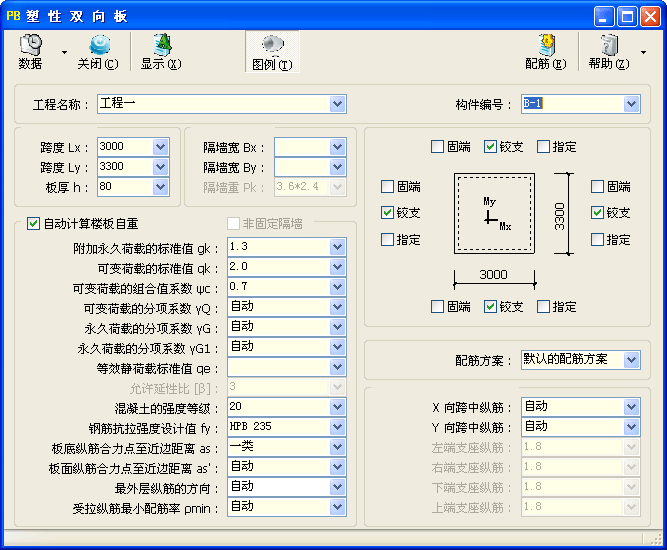Click the 工程名称 input field
Image resolution: width=667 pixels, height=550 pixels.
coord(212,104)
